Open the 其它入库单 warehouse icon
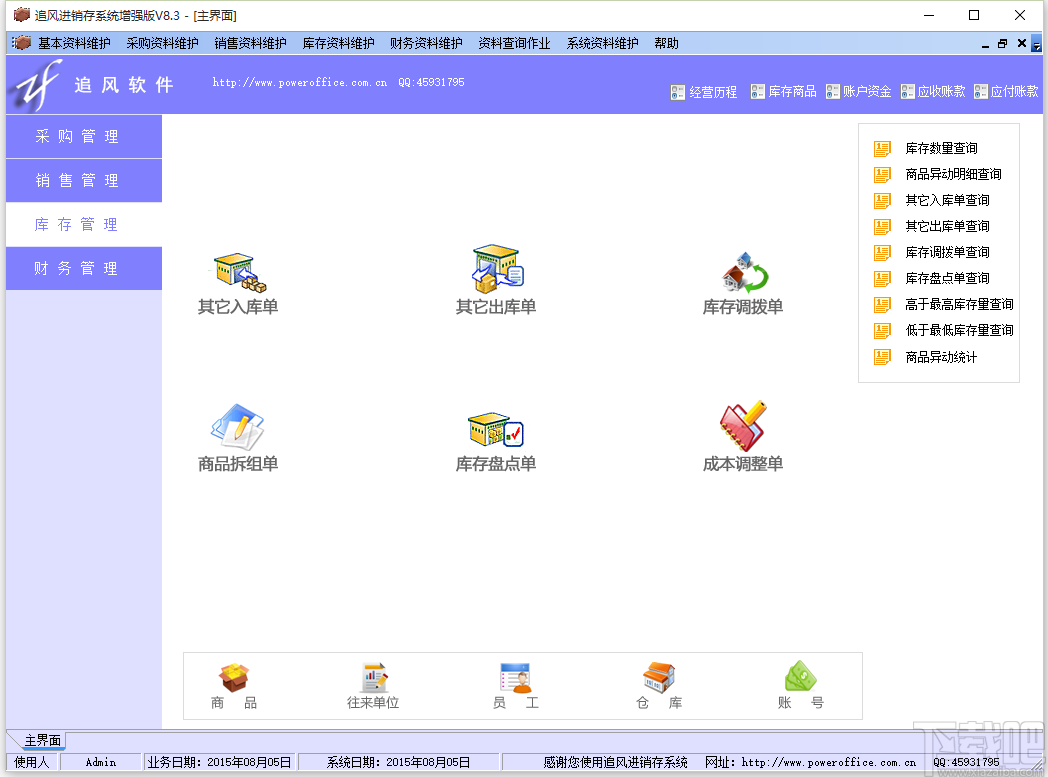Viewport: 1048px width, 777px height. [240, 273]
